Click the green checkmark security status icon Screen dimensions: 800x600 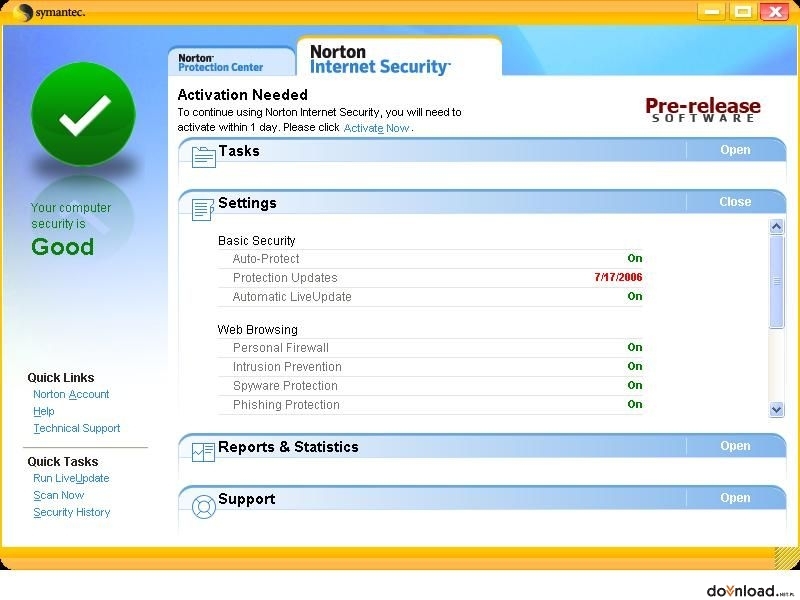coord(84,114)
